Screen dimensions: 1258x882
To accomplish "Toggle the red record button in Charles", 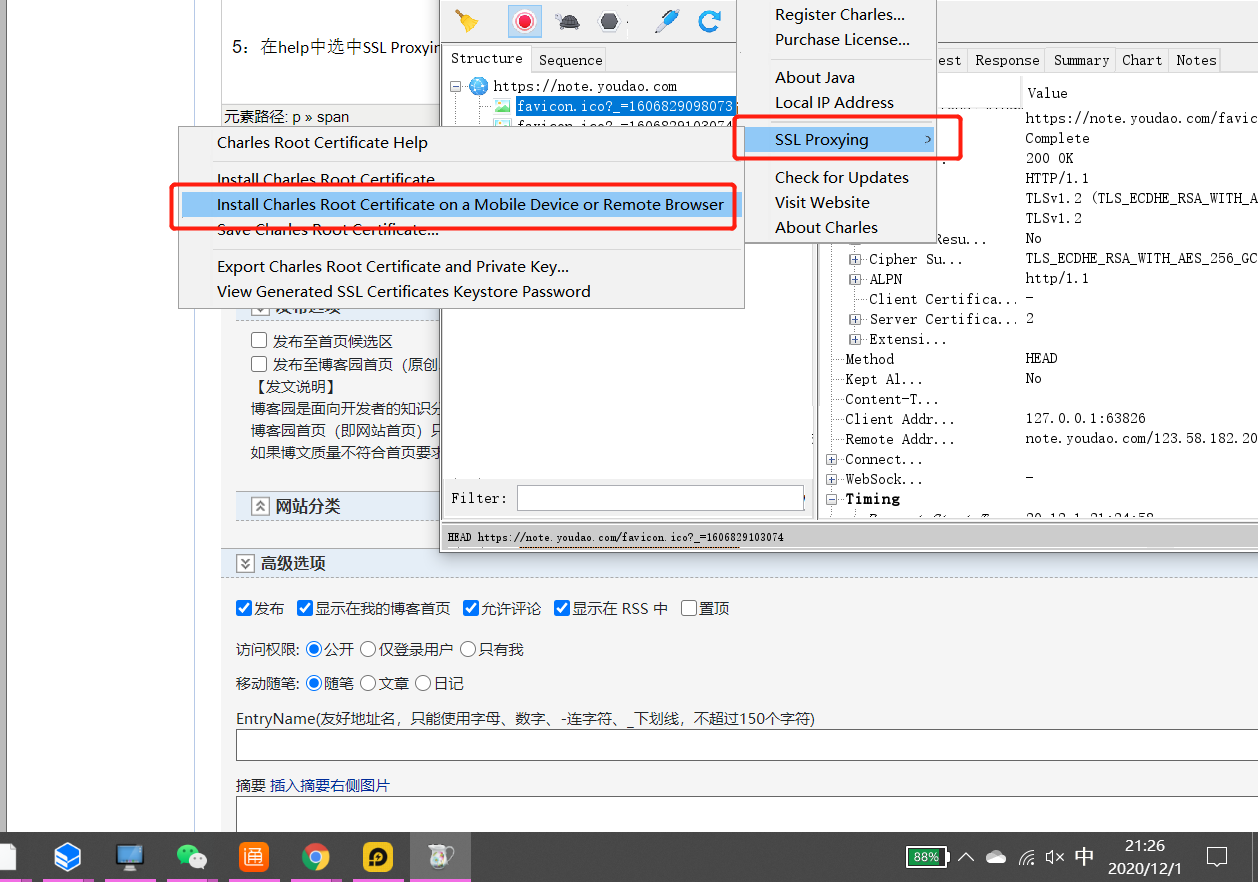I will [524, 21].
